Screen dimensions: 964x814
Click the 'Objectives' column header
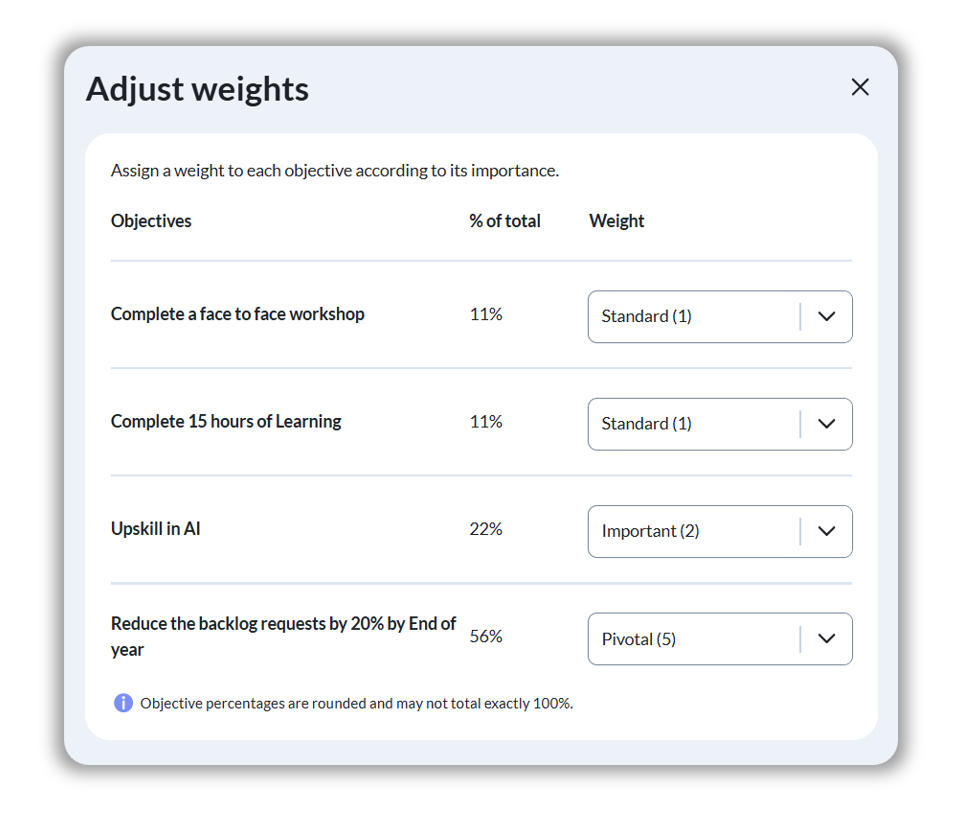tap(151, 221)
